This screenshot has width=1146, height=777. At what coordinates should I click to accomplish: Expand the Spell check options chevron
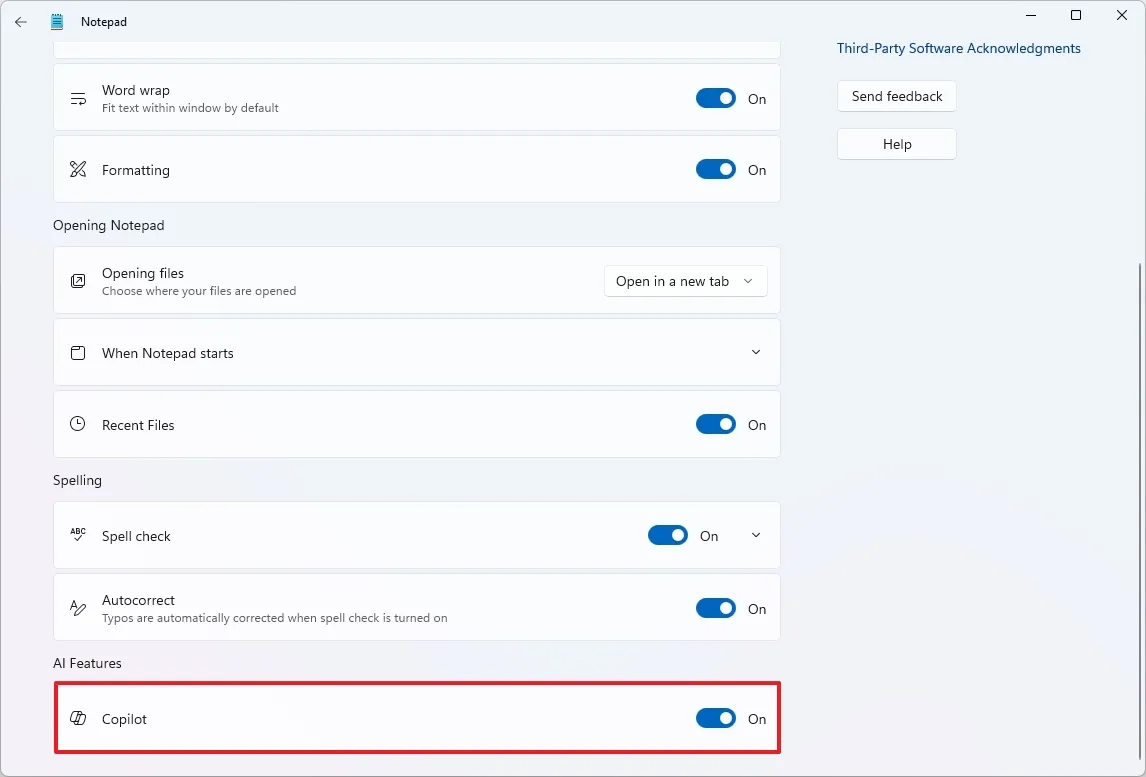[x=756, y=535]
